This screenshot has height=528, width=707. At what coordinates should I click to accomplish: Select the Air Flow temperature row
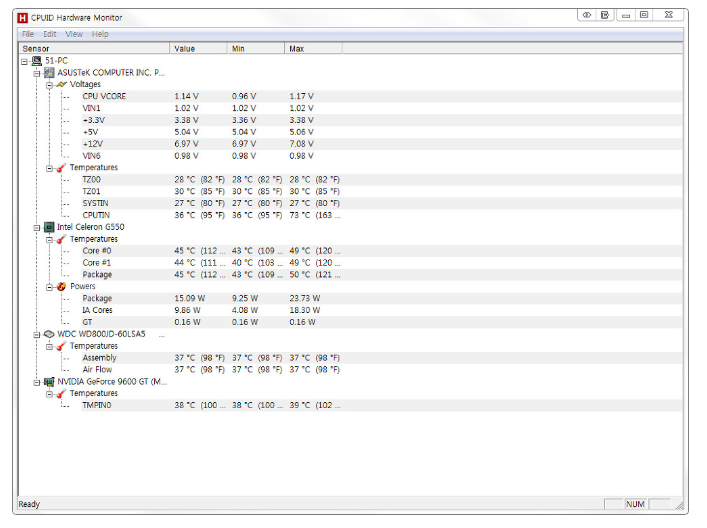381,370
